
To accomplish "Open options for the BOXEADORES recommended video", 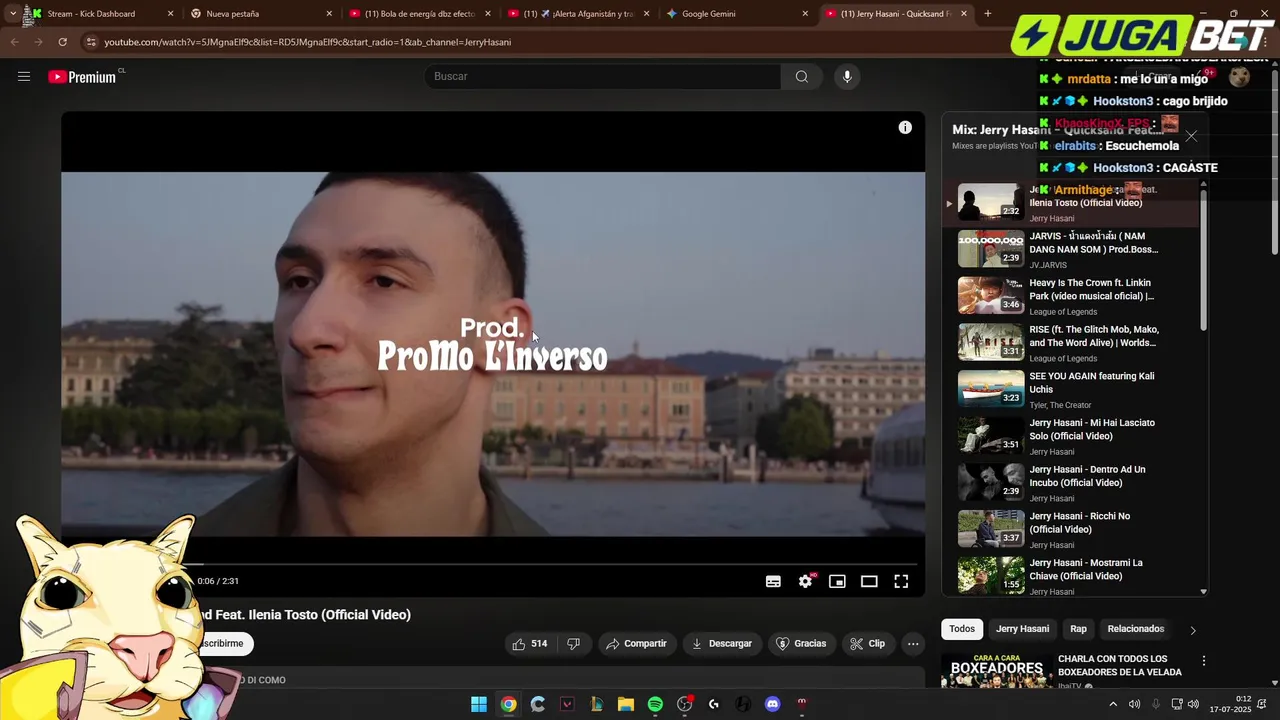I will pos(1204,661).
